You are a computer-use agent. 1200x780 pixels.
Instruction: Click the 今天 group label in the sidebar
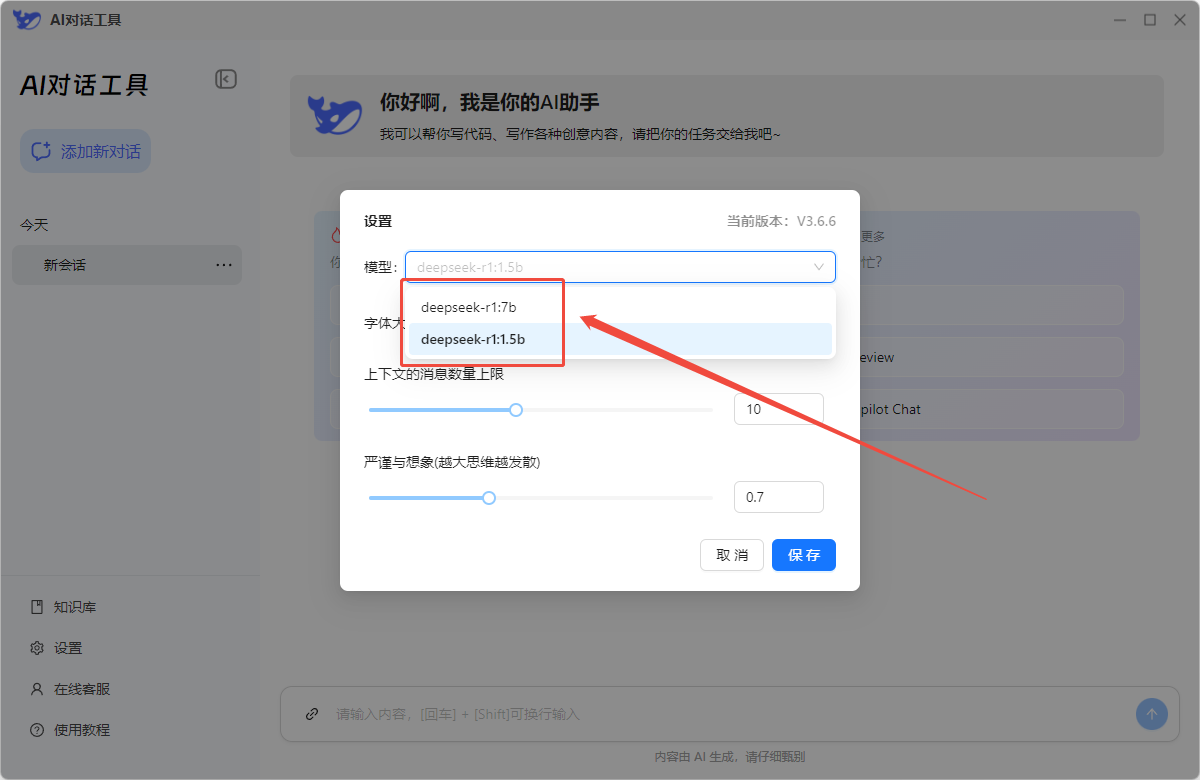[x=34, y=225]
